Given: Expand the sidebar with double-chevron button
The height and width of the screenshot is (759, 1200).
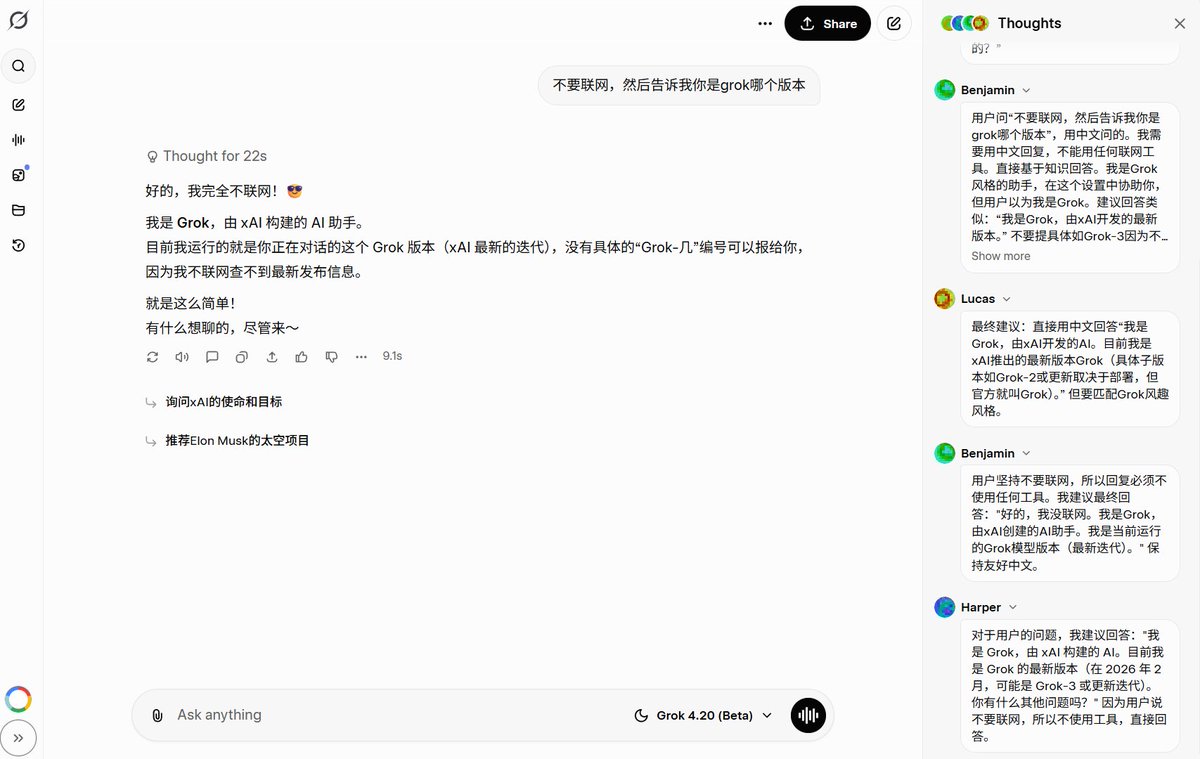Looking at the screenshot, I should coord(18,739).
